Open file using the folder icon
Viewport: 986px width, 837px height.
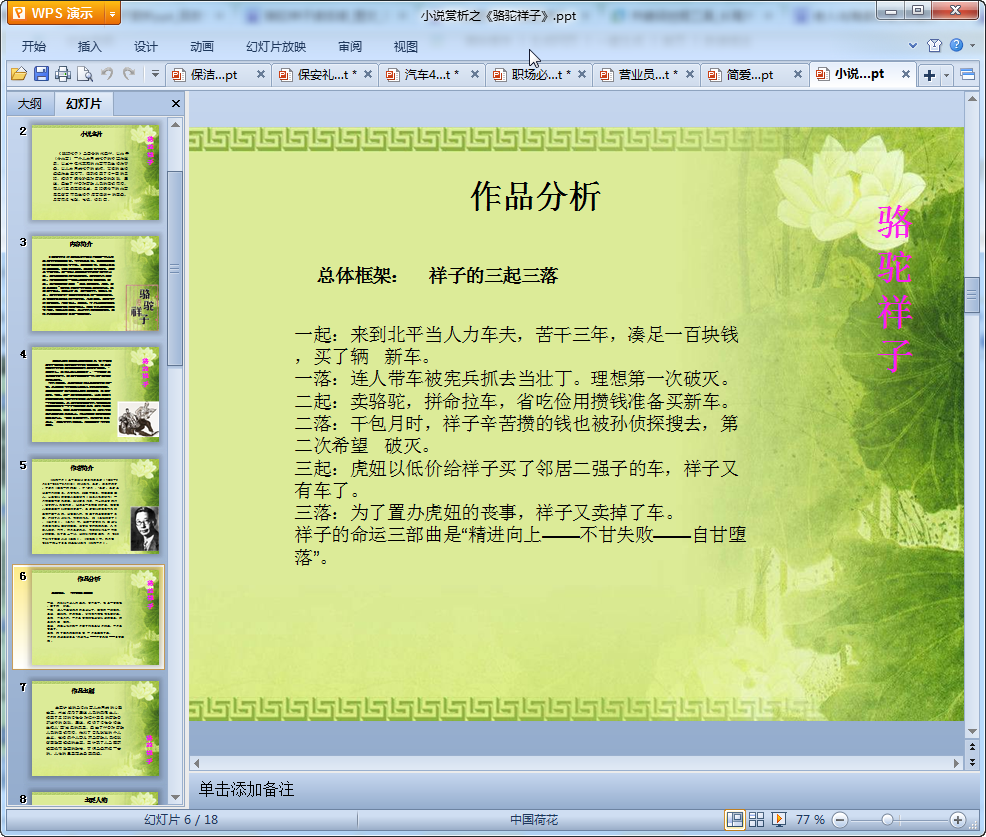pyautogui.click(x=19, y=74)
